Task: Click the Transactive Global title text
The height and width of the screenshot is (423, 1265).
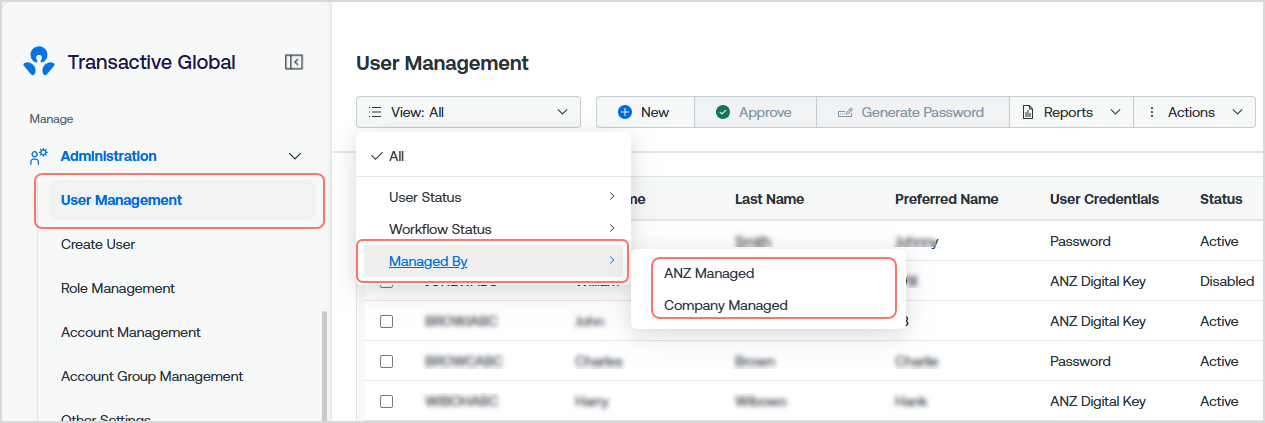Action: point(152,62)
